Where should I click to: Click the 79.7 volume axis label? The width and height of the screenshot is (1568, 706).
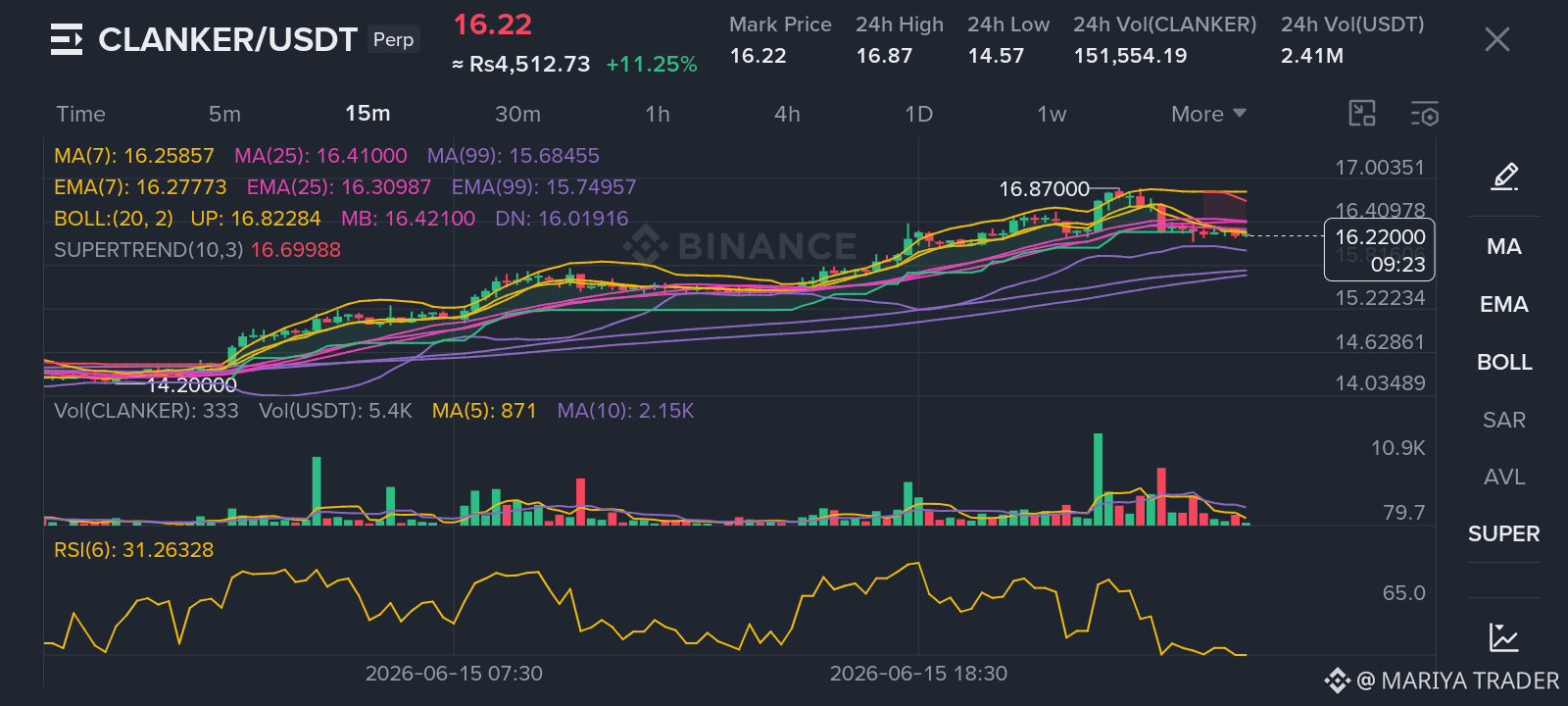click(1403, 513)
